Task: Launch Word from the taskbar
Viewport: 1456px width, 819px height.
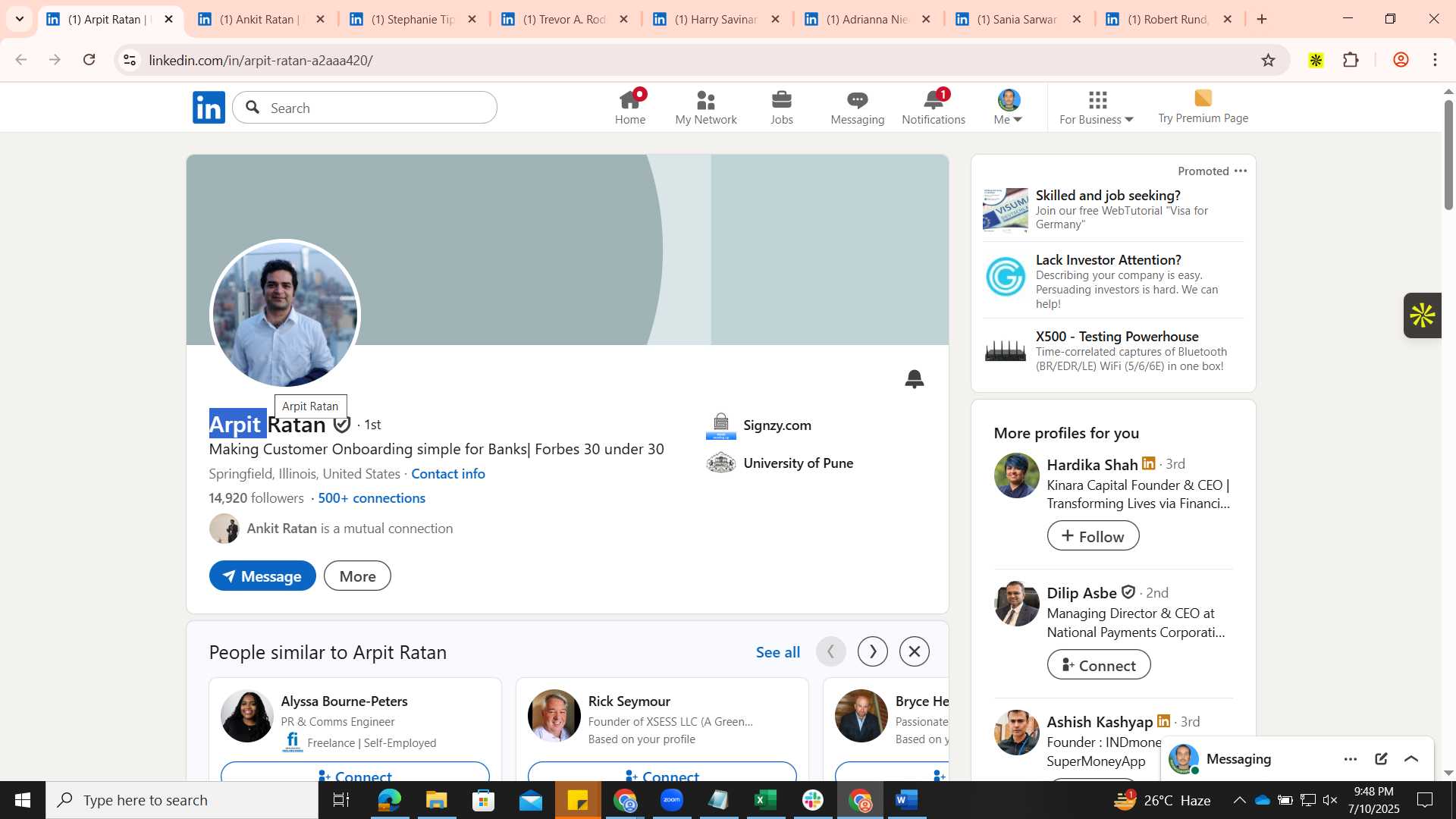Action: coord(907,800)
